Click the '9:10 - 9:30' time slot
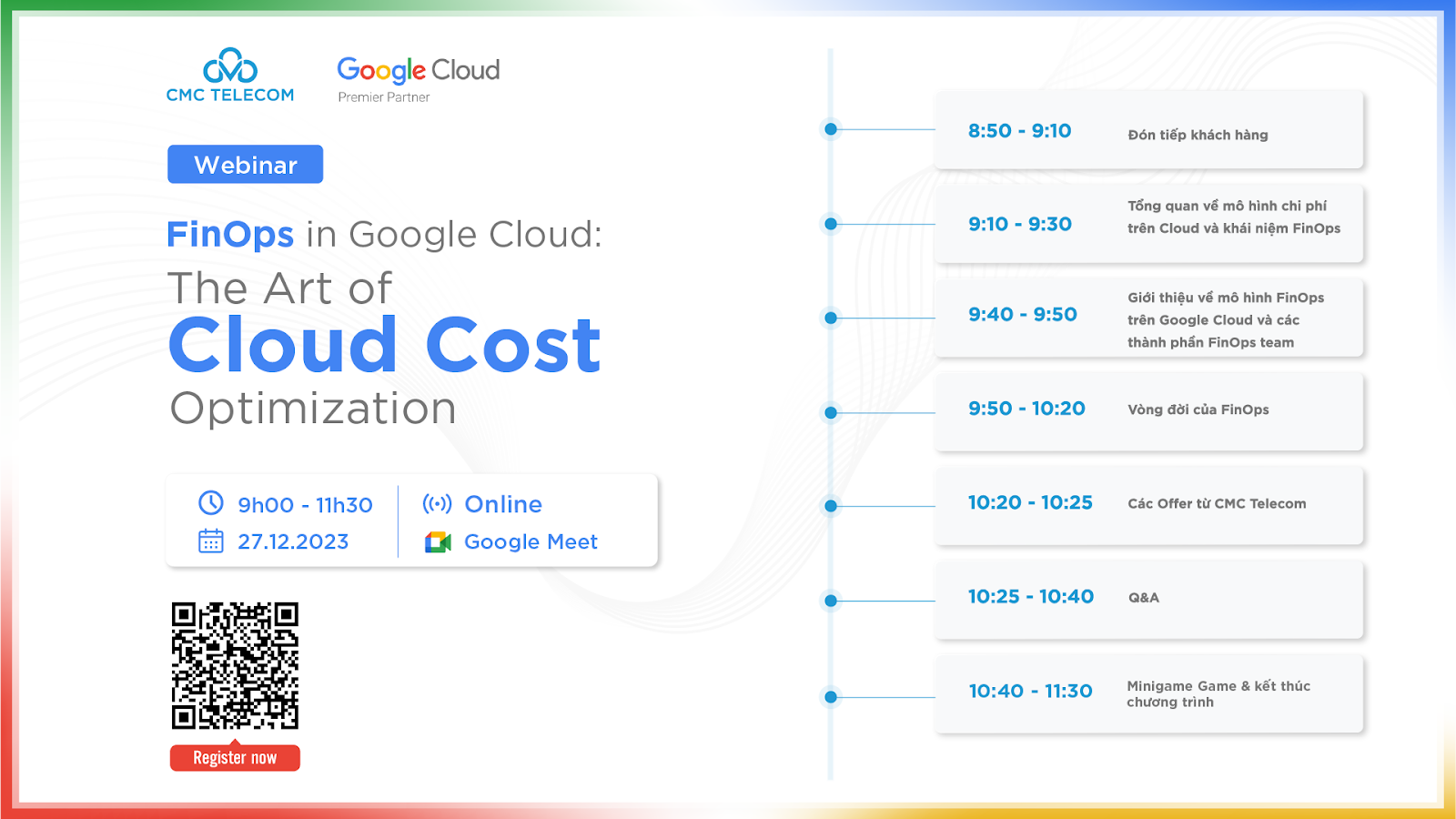Image resolution: width=1456 pixels, height=819 pixels. [1020, 224]
